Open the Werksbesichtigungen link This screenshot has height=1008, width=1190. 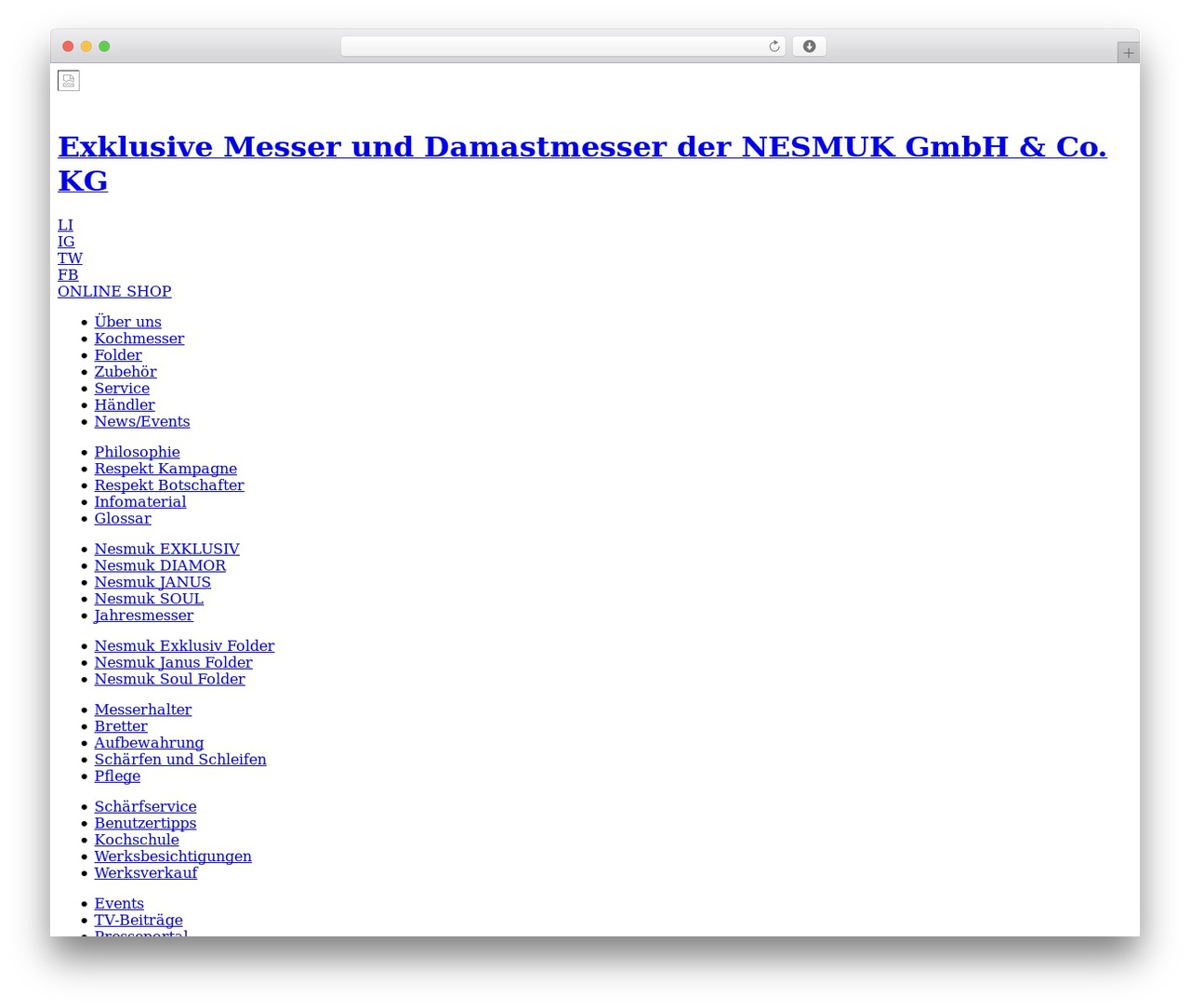tap(173, 857)
